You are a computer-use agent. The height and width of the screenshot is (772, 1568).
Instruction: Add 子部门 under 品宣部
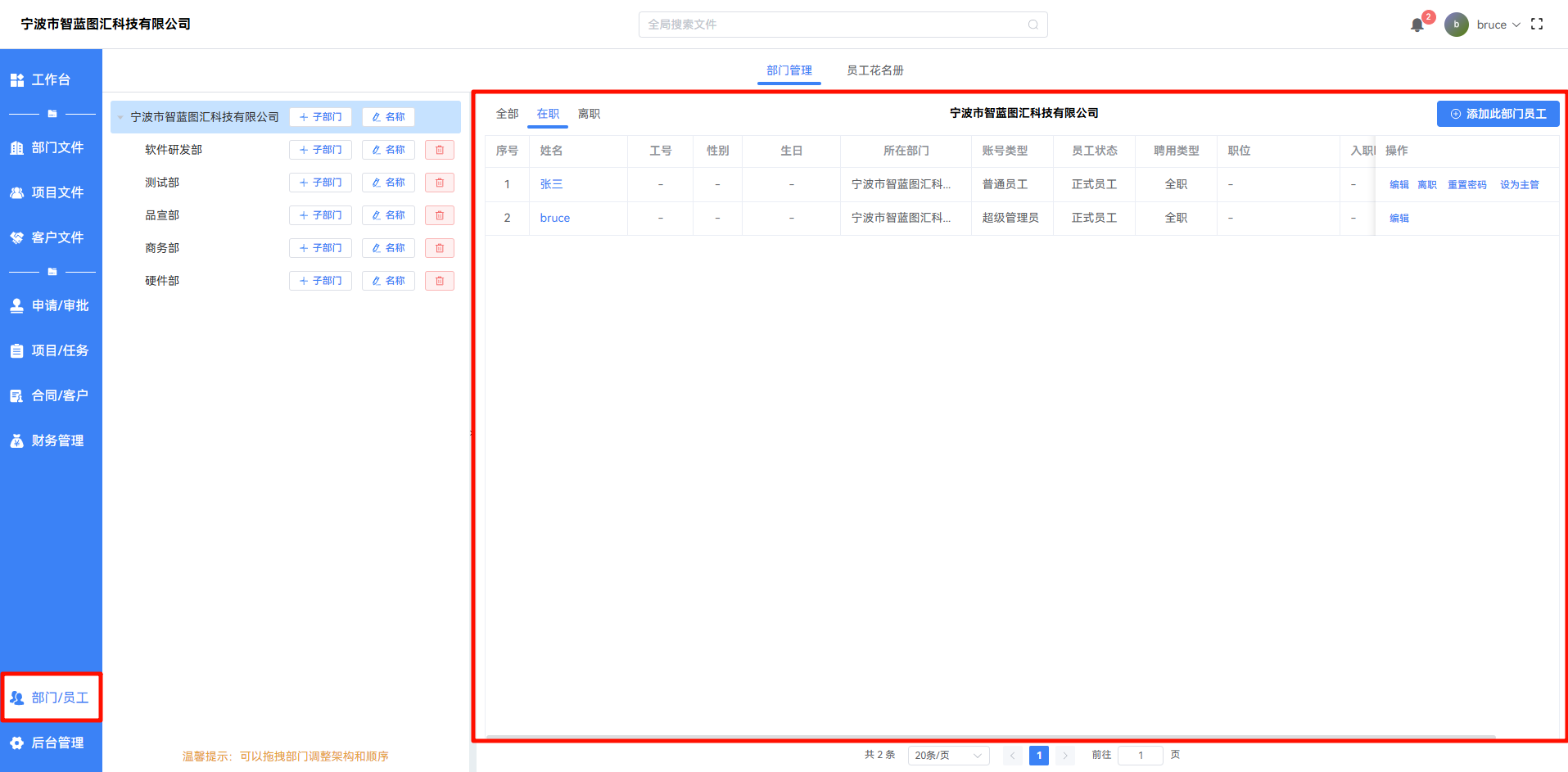[320, 215]
